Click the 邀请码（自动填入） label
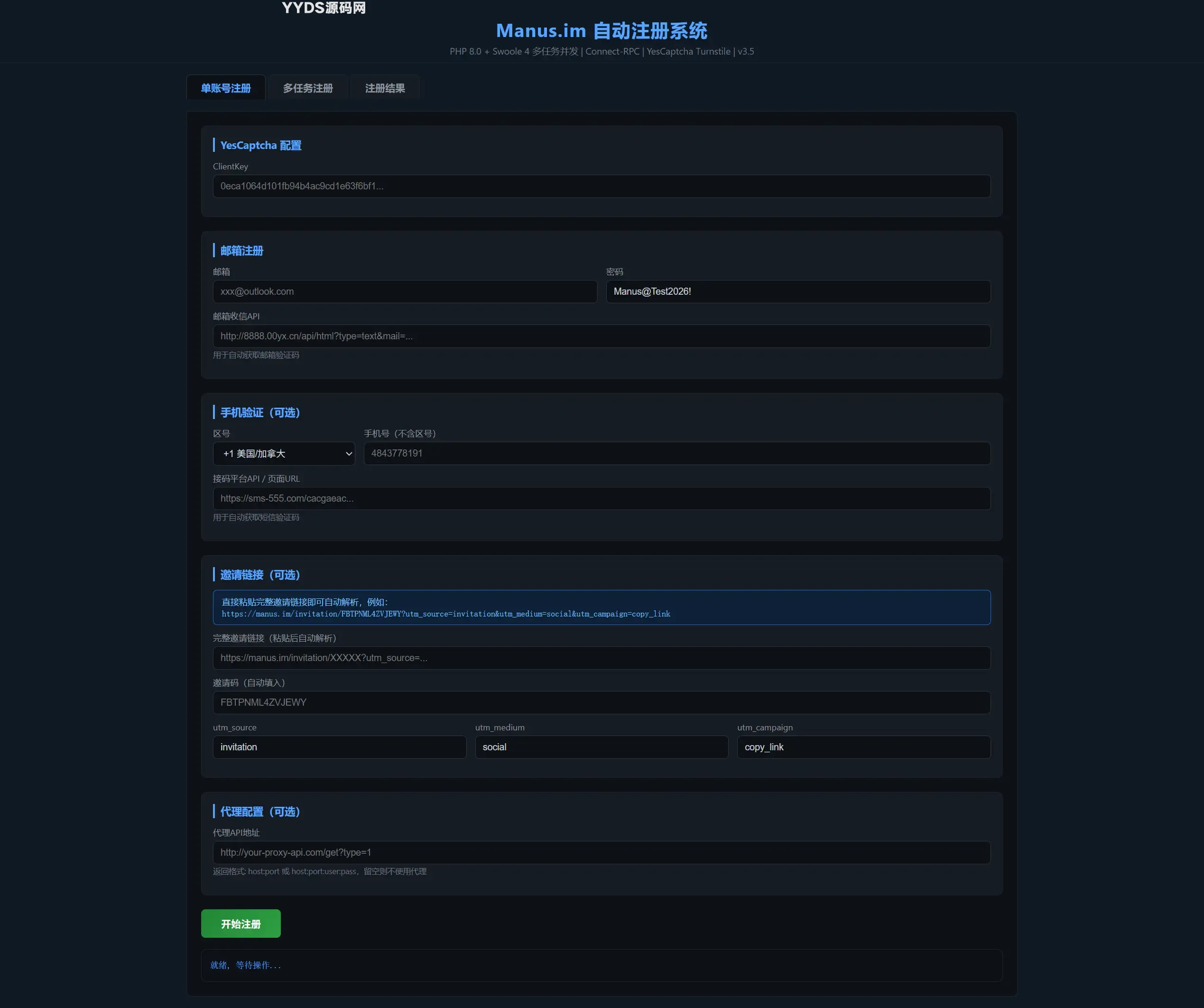 pos(250,683)
